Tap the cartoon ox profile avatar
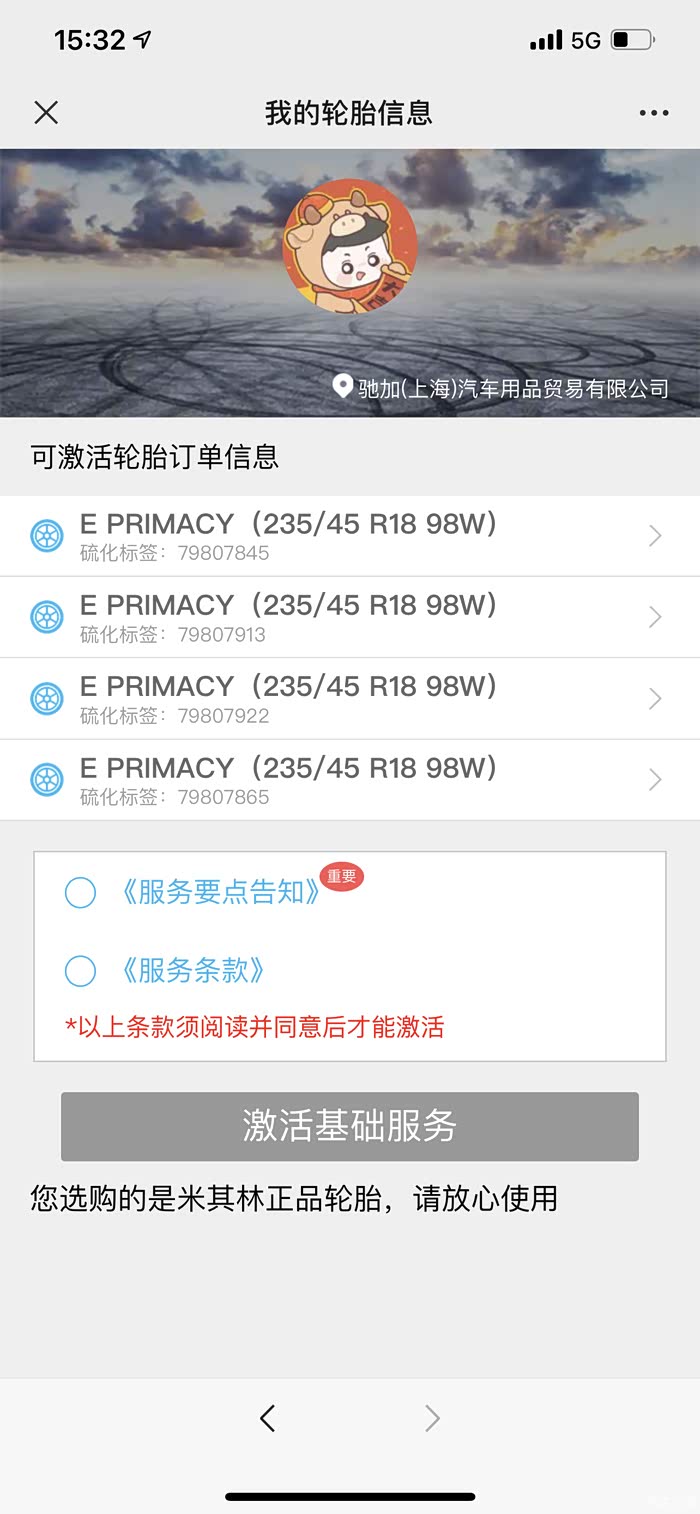 click(350, 246)
